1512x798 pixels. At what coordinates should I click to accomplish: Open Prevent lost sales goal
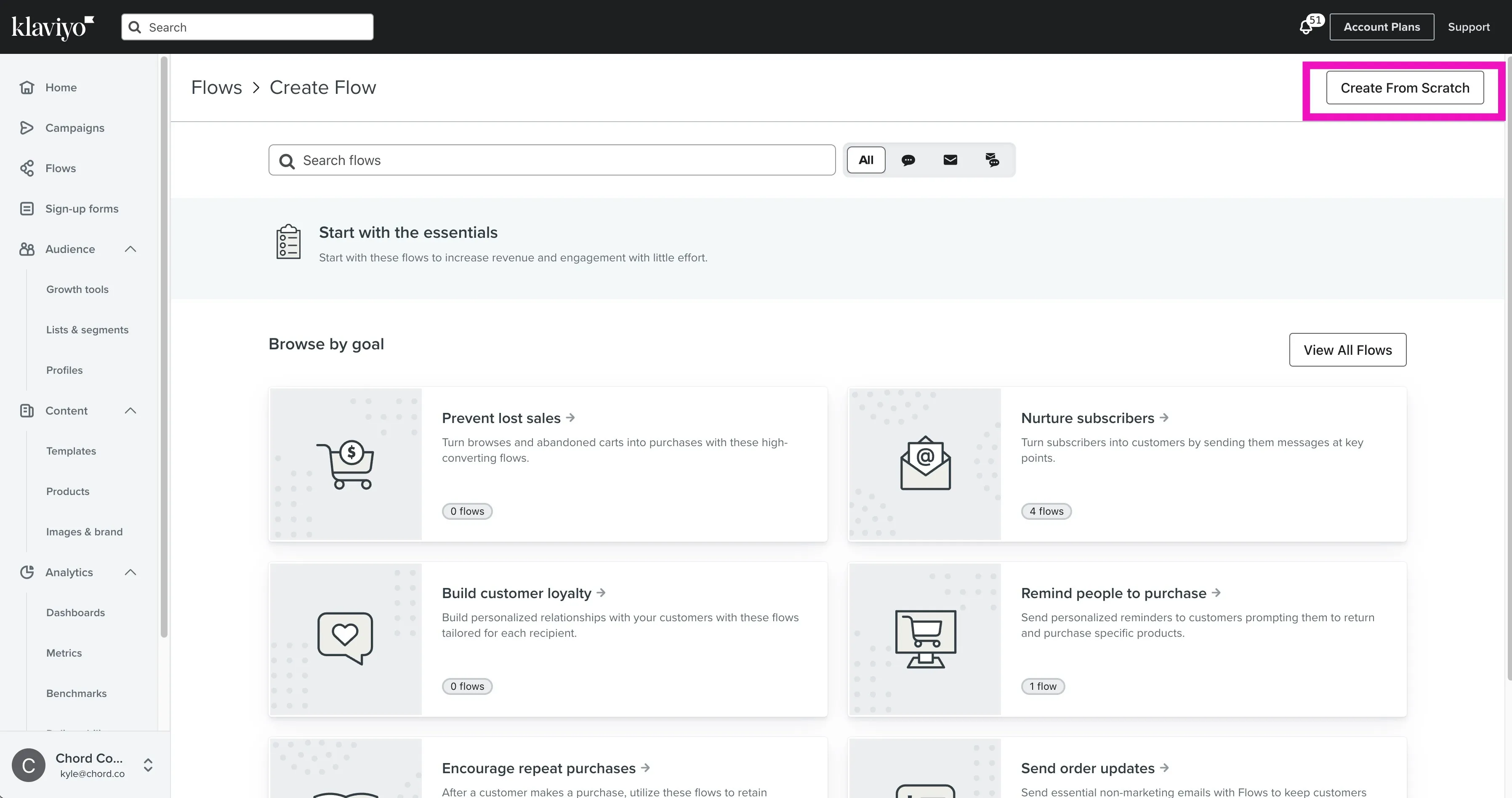(x=508, y=418)
